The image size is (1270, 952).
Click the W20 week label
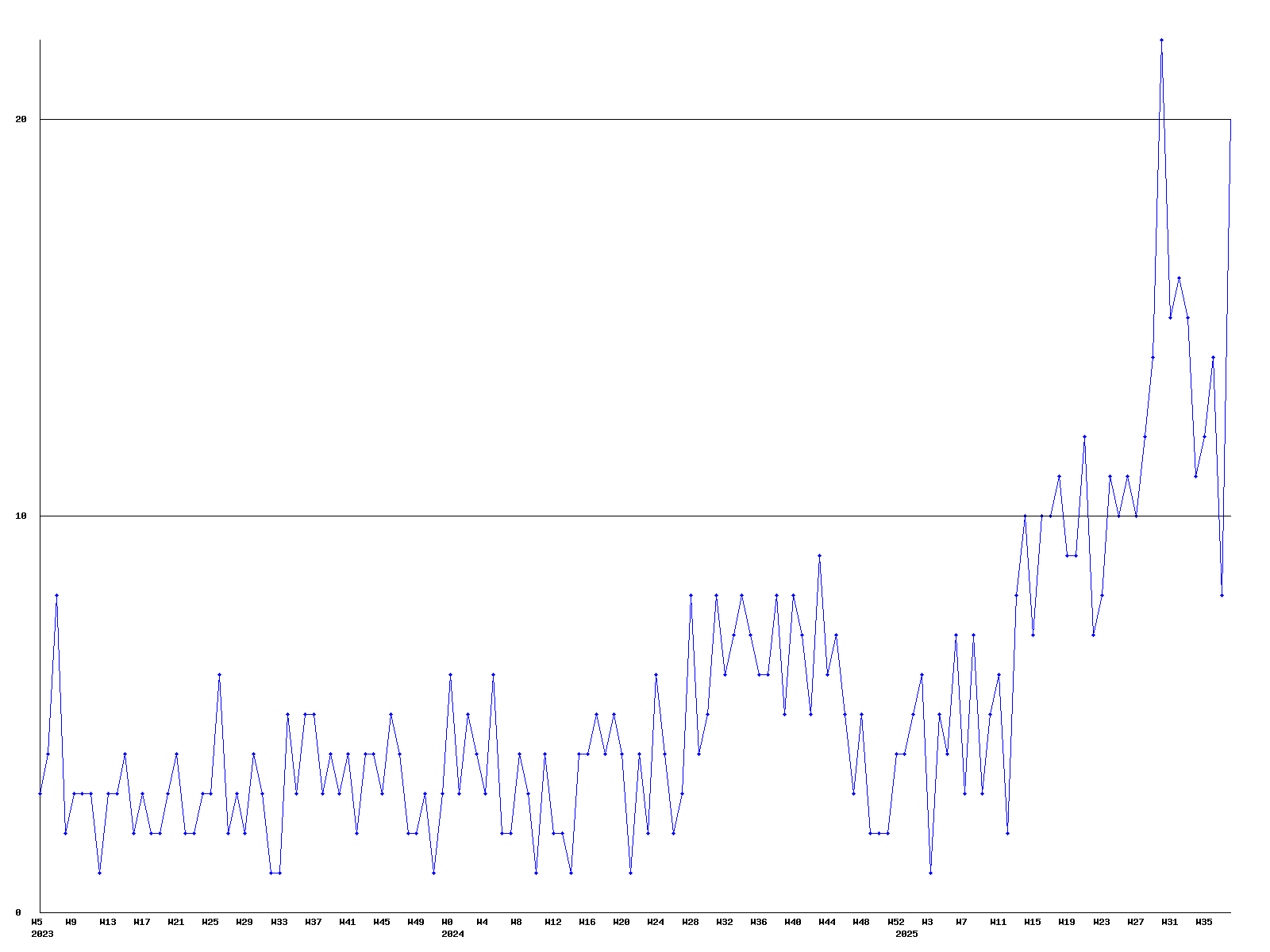(x=622, y=922)
